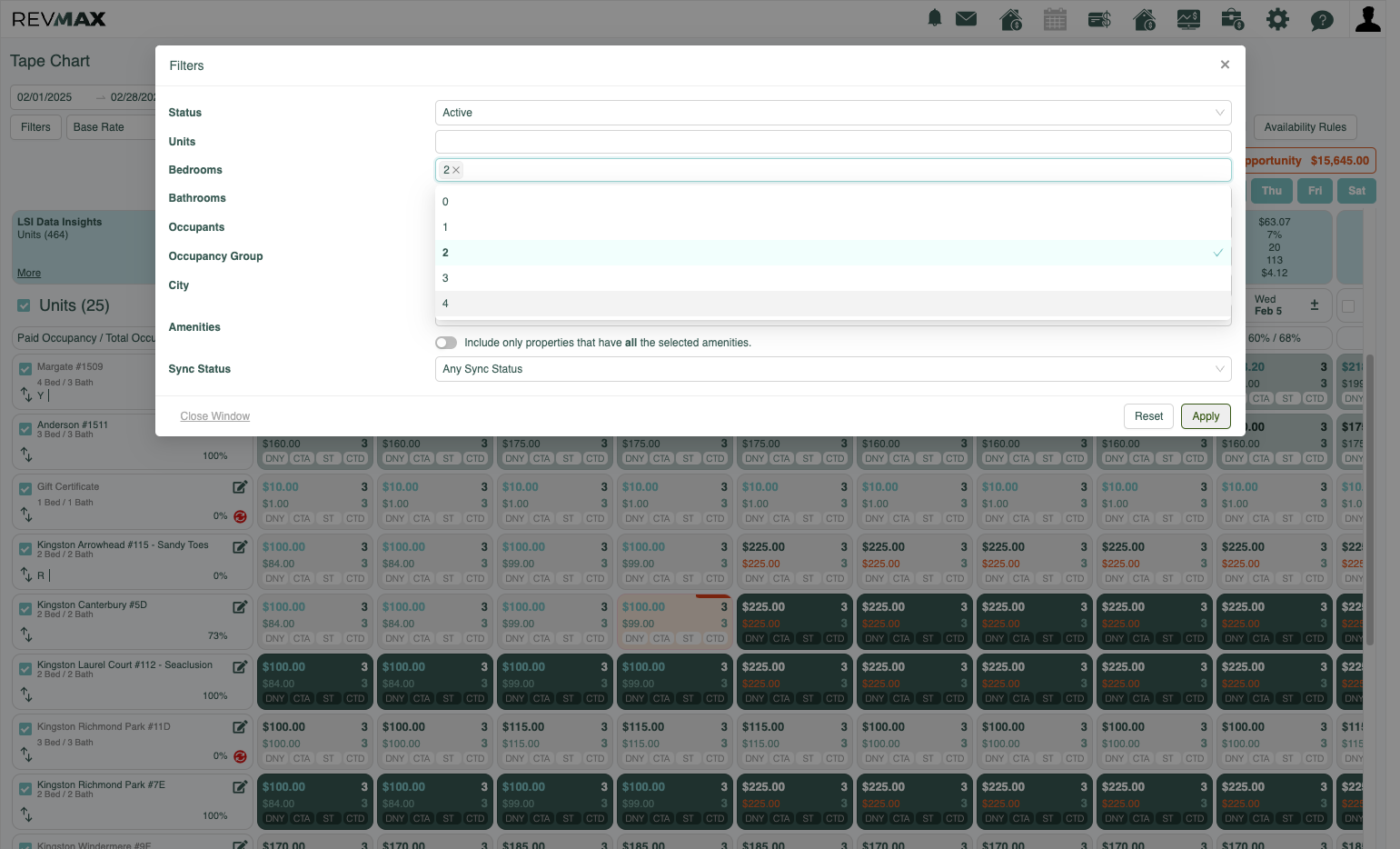The height and width of the screenshot is (849, 1400).
Task: Click edit icon for Kingston Richmond Park #7E
Action: click(240, 787)
